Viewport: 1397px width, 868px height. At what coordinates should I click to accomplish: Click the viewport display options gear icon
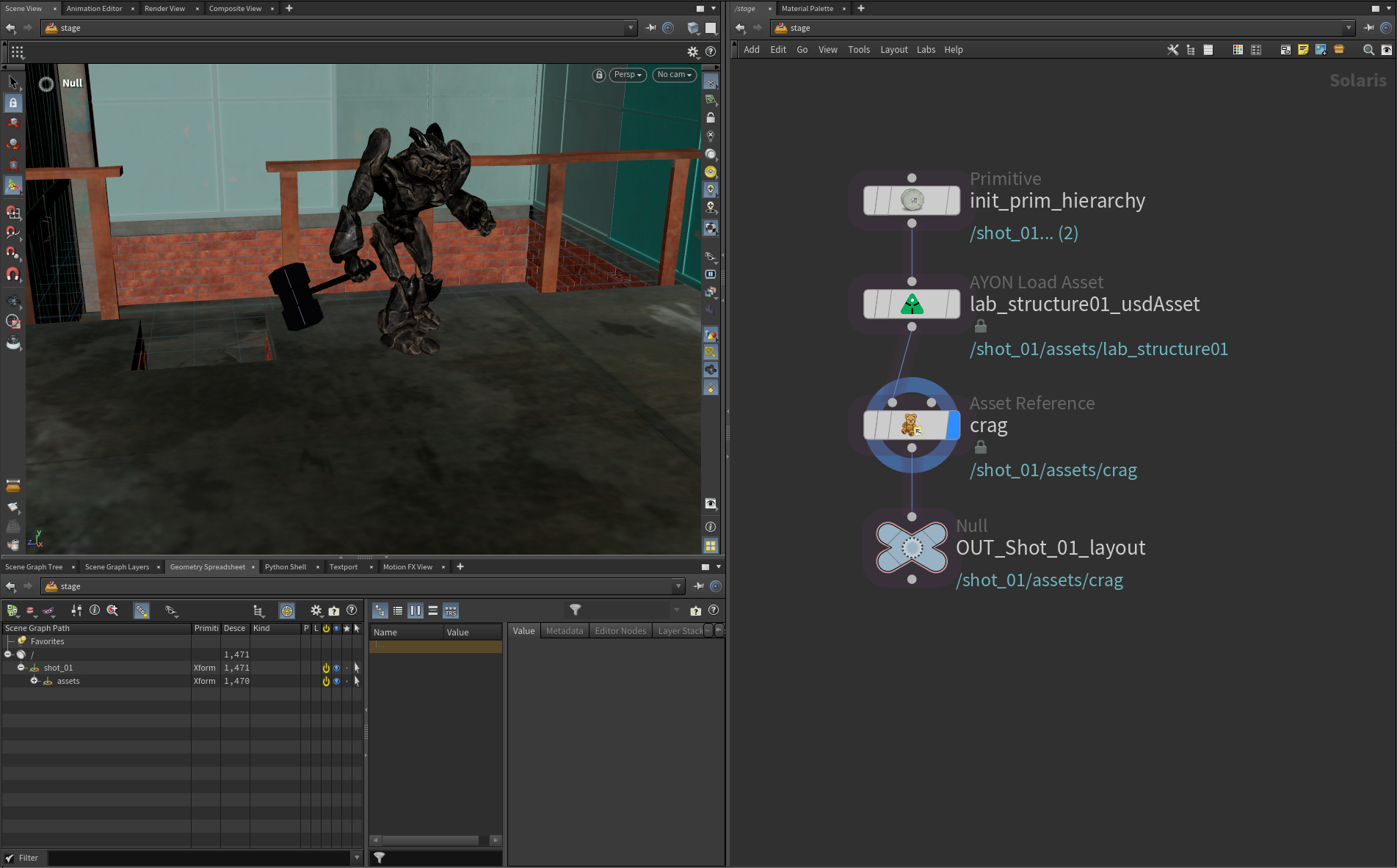(x=692, y=52)
